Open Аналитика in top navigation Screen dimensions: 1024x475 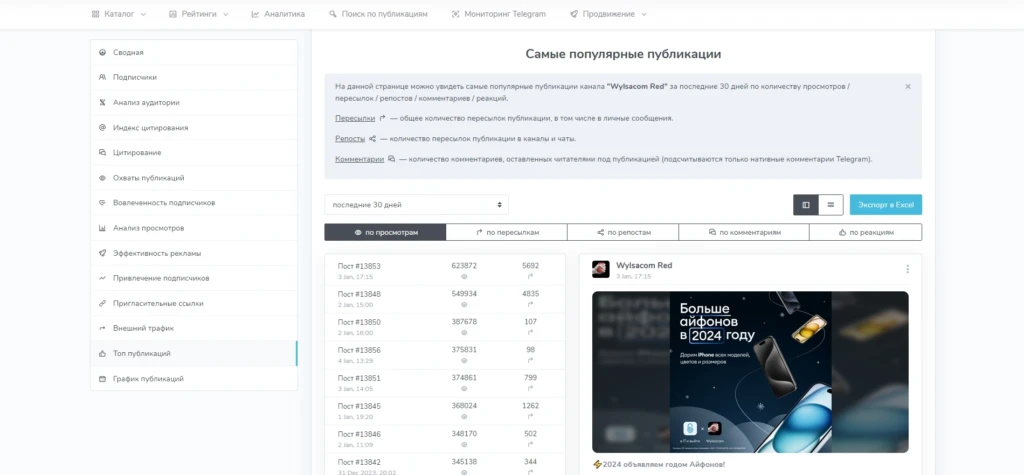tap(278, 14)
